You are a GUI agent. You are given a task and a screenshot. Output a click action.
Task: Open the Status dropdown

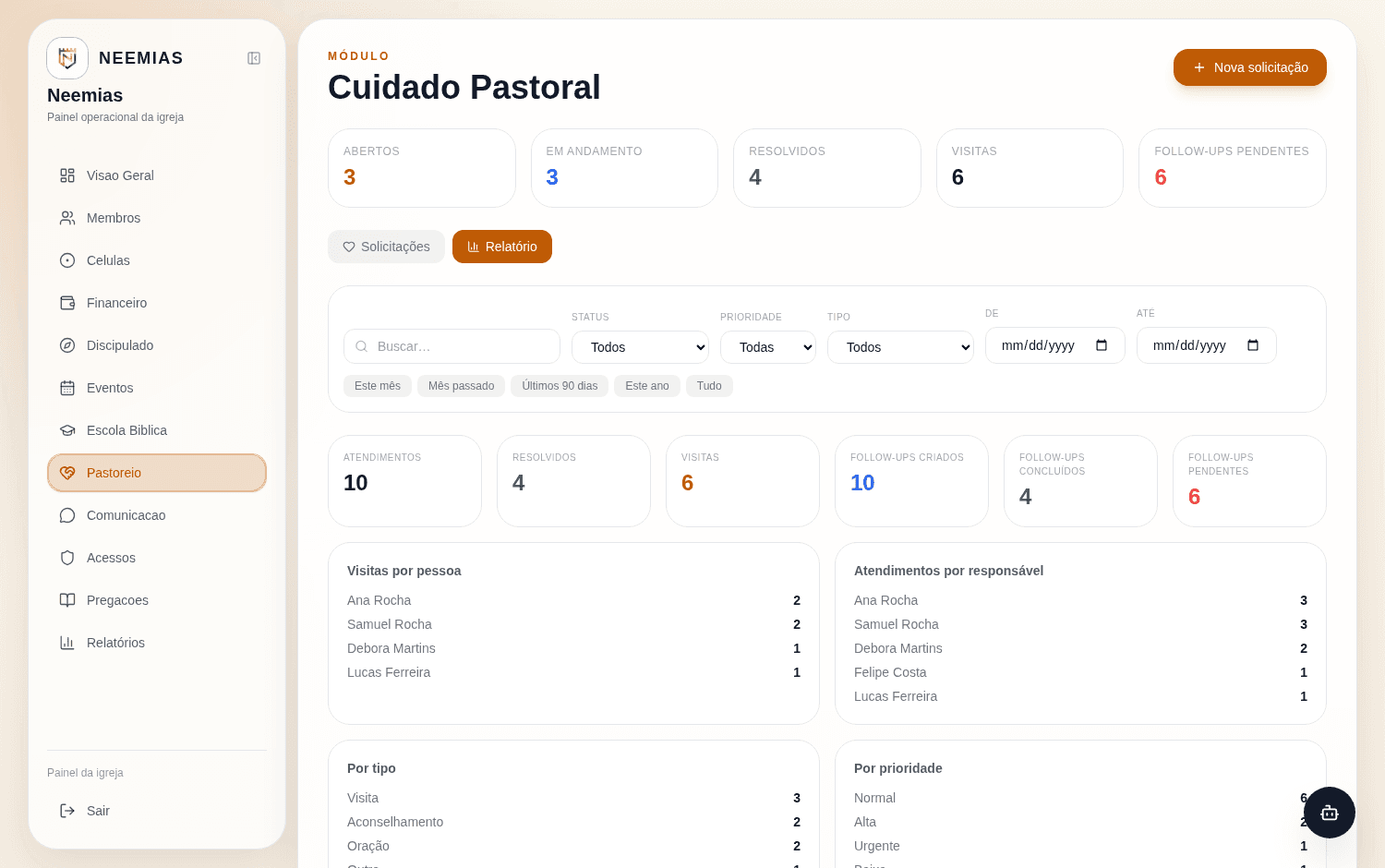pos(640,347)
